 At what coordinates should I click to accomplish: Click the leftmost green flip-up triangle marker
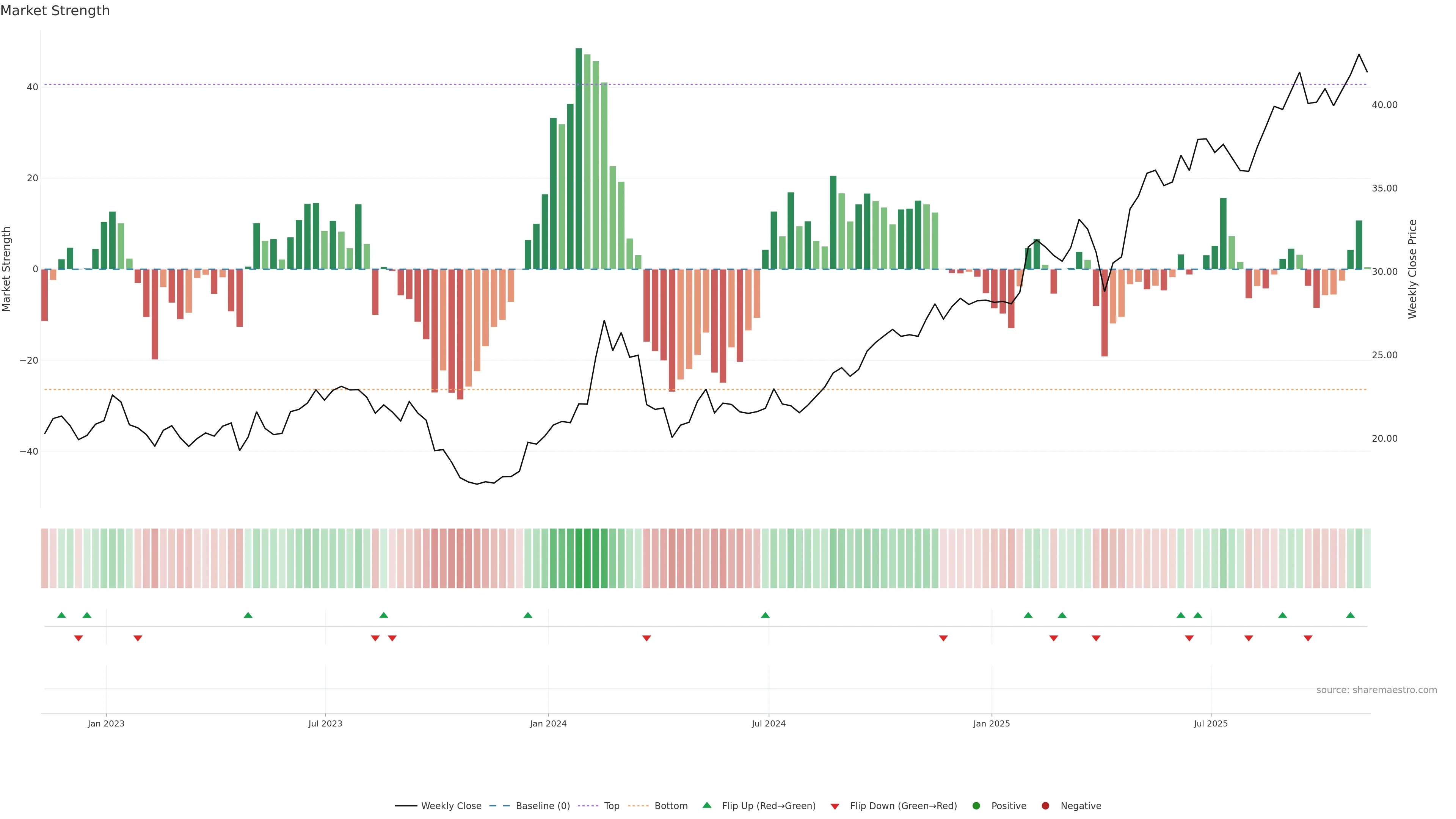[x=61, y=615]
